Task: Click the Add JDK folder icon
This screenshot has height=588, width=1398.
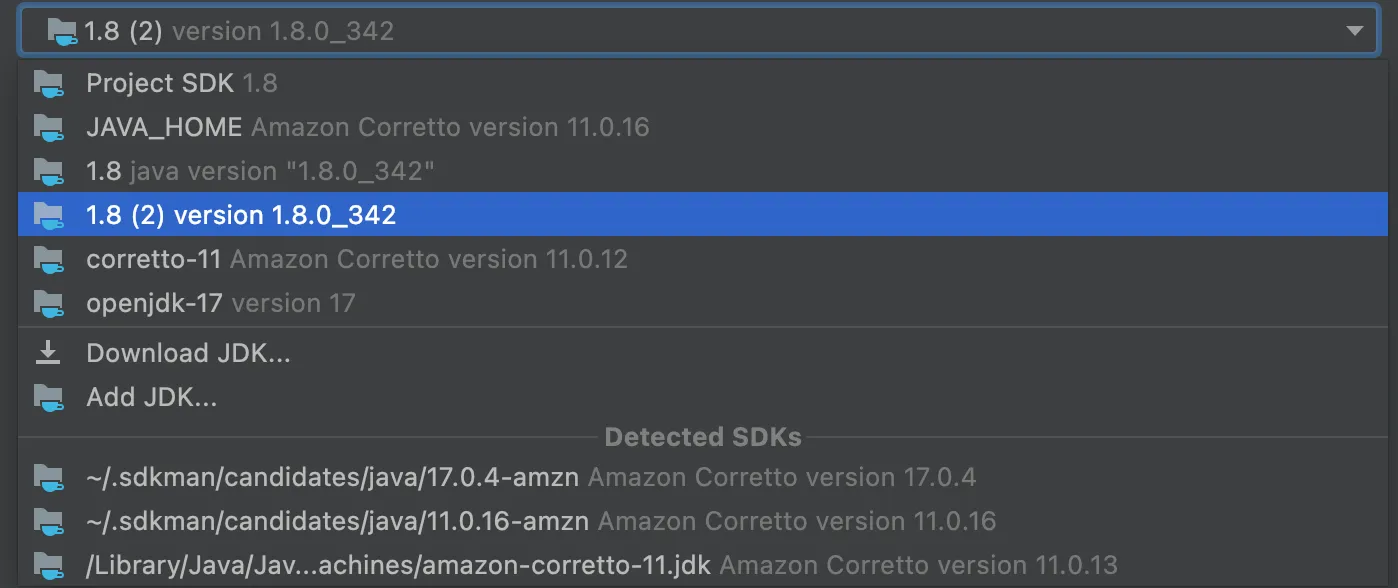Action: click(x=48, y=397)
